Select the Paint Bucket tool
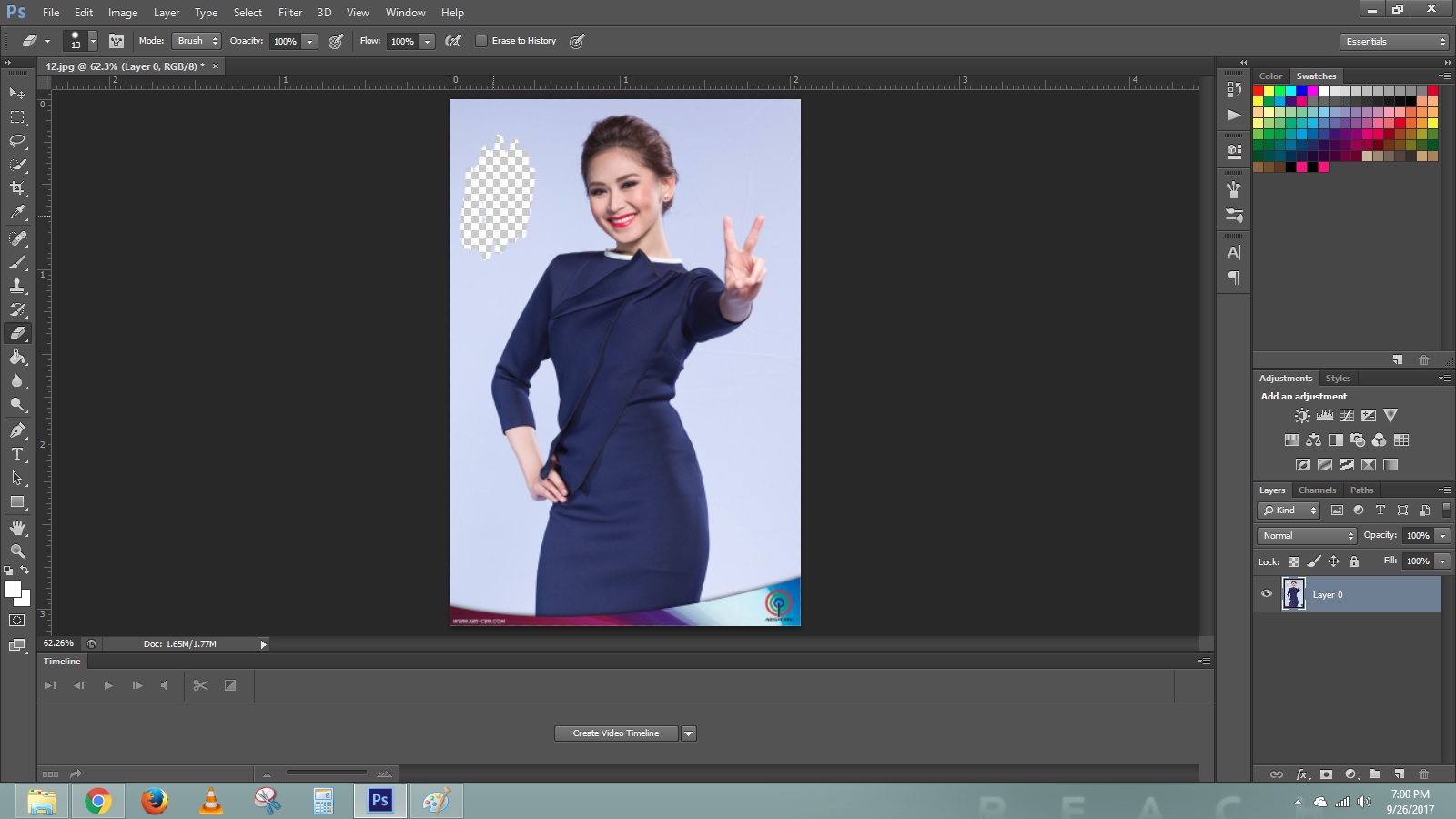Viewport: 1456px width, 819px height. tap(17, 357)
